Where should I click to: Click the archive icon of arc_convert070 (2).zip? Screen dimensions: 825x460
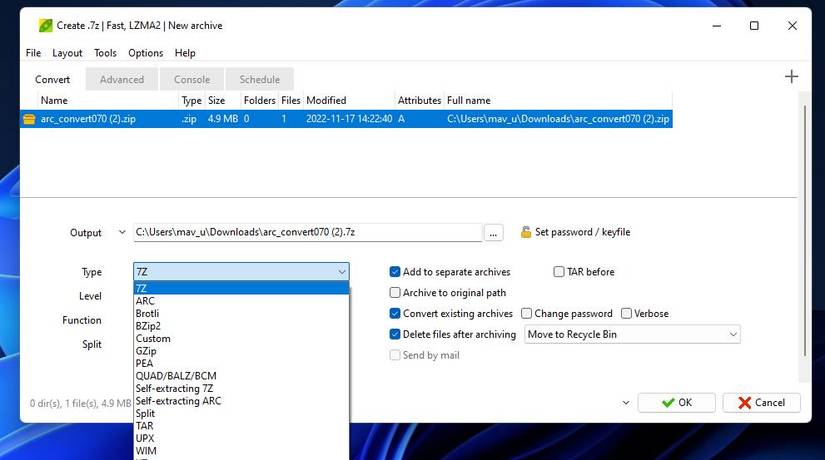point(29,119)
